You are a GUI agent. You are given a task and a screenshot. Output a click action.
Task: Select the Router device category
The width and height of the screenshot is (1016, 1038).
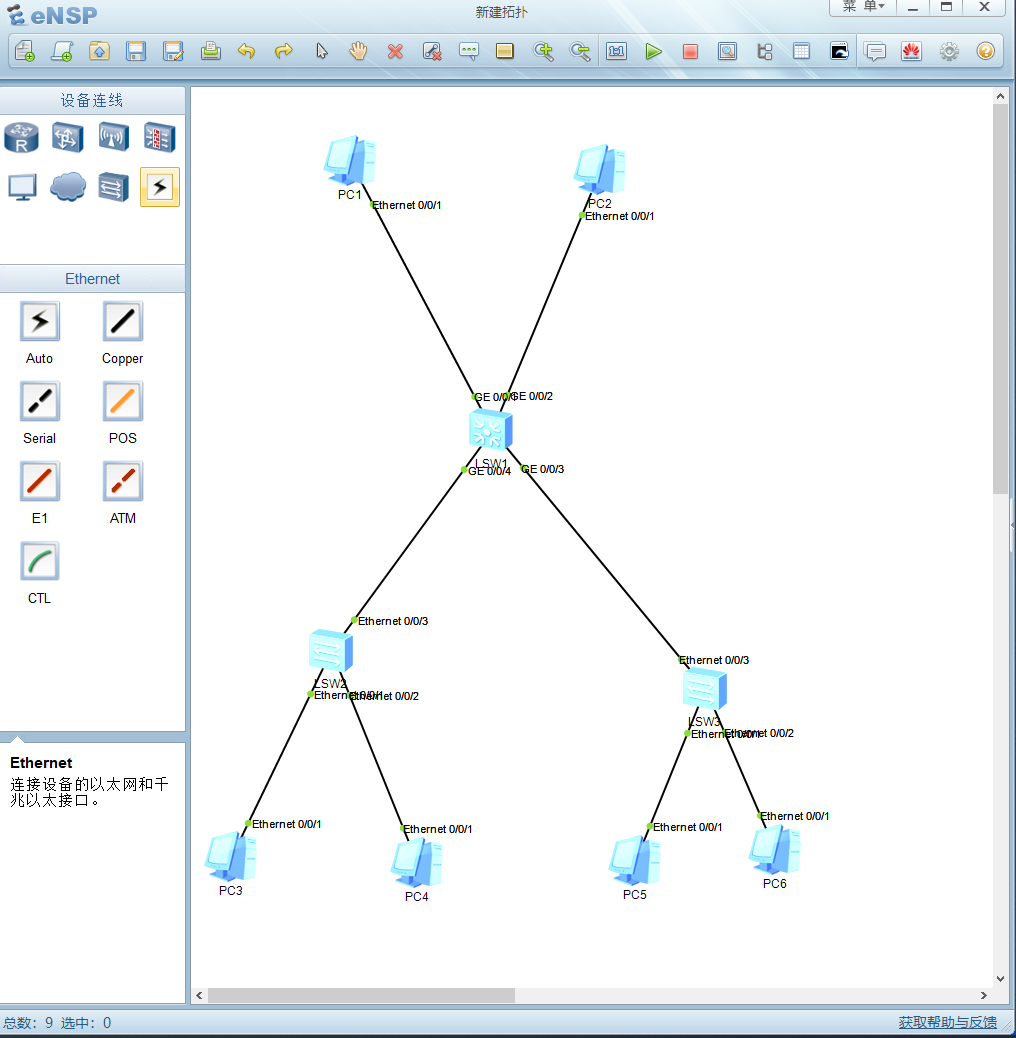point(21,137)
